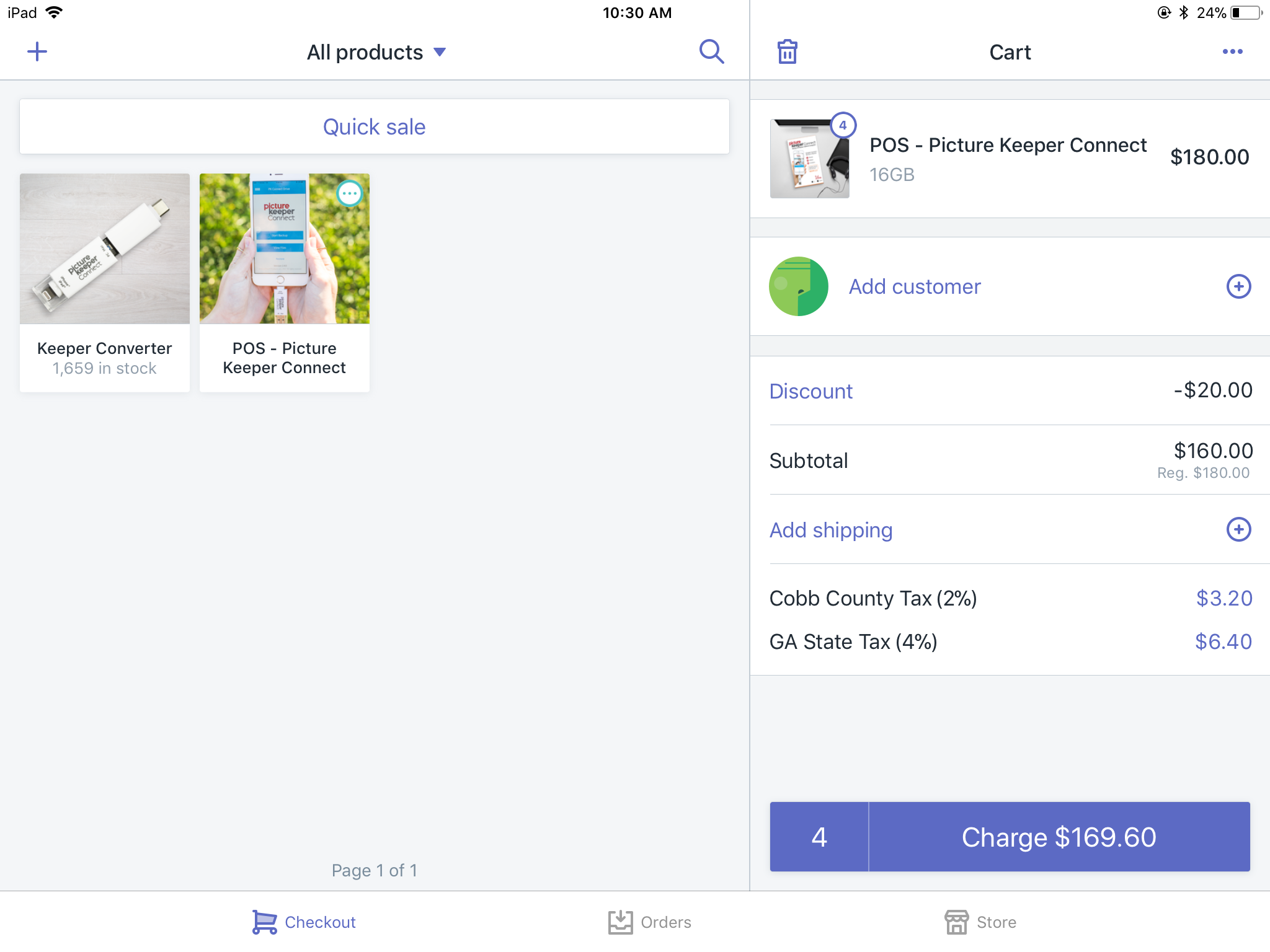
Task: Tap the Page 1 of 1 indicator
Action: 375,870
